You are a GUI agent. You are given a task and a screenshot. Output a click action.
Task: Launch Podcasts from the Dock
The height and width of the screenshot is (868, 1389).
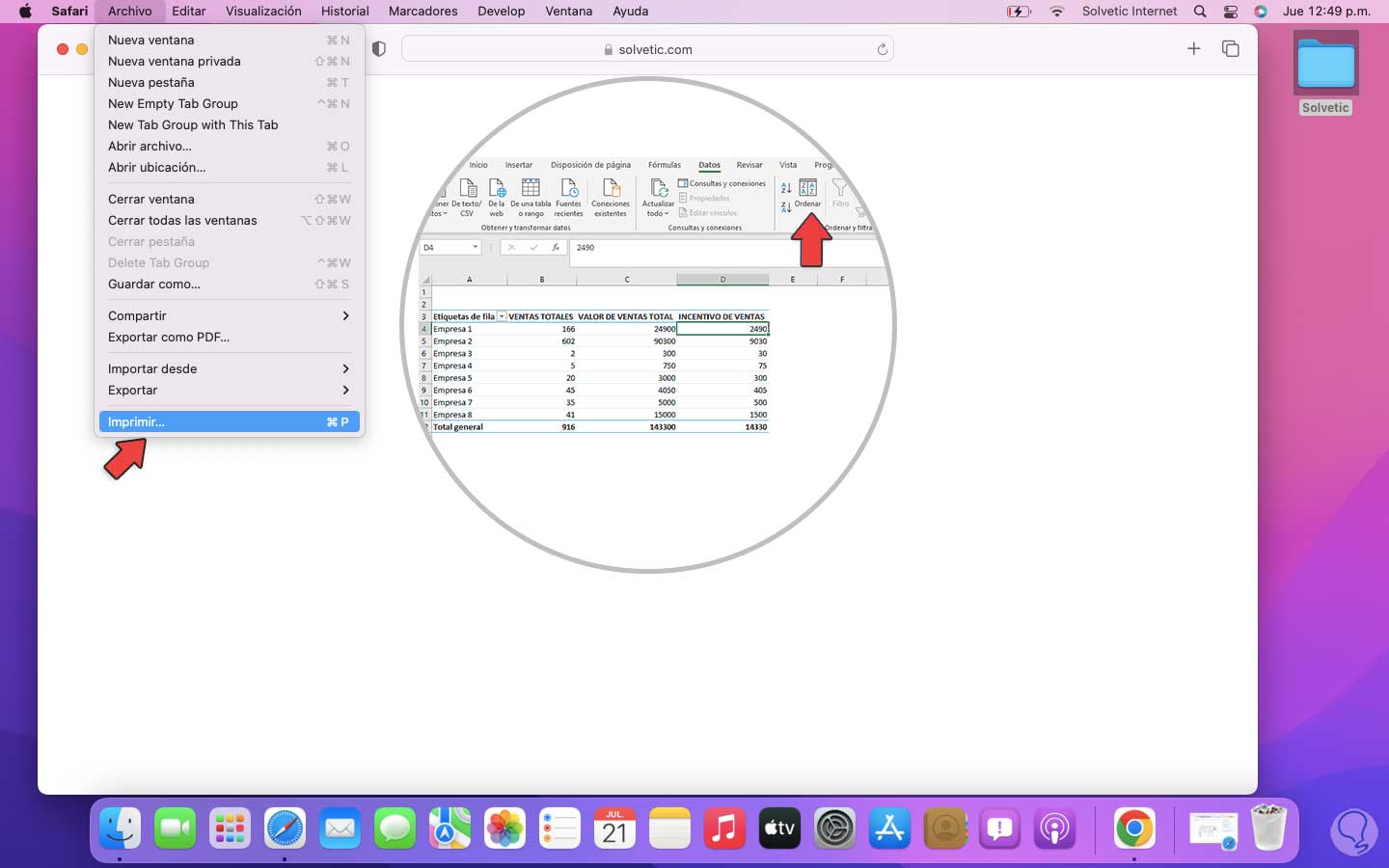click(1054, 828)
